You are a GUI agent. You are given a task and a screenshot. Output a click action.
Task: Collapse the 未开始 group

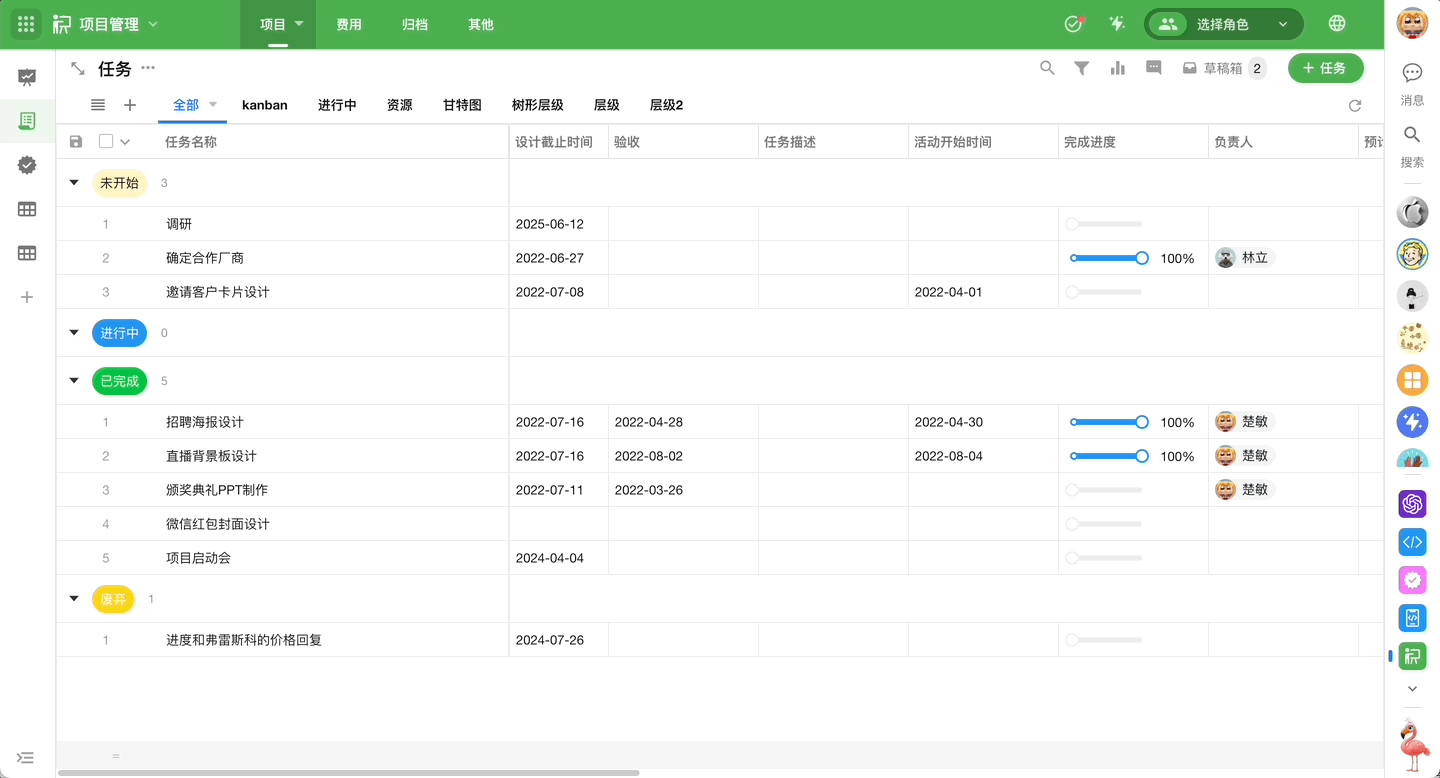point(74,183)
